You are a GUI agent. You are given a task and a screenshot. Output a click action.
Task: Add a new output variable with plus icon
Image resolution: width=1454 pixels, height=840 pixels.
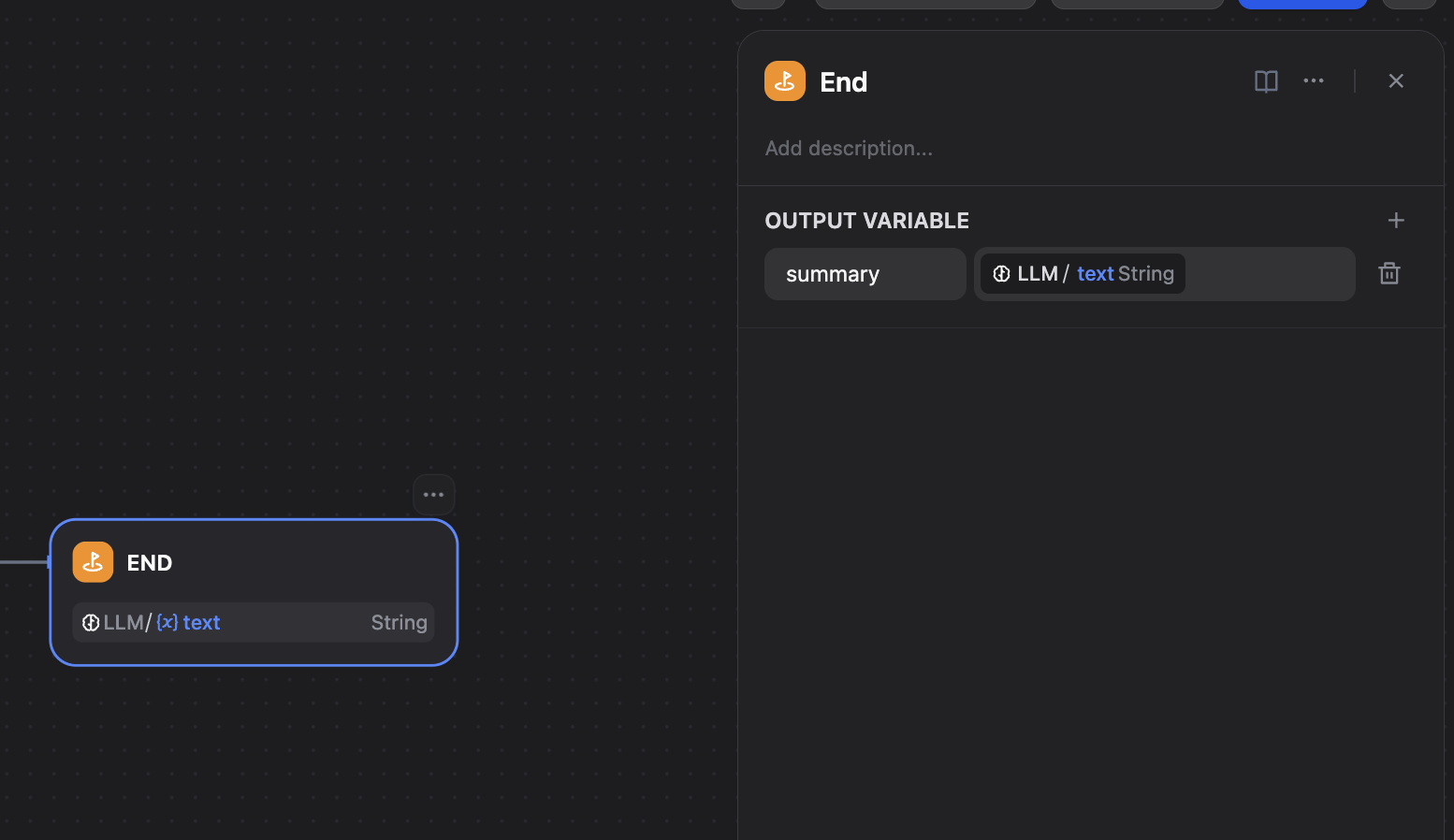coord(1396,221)
